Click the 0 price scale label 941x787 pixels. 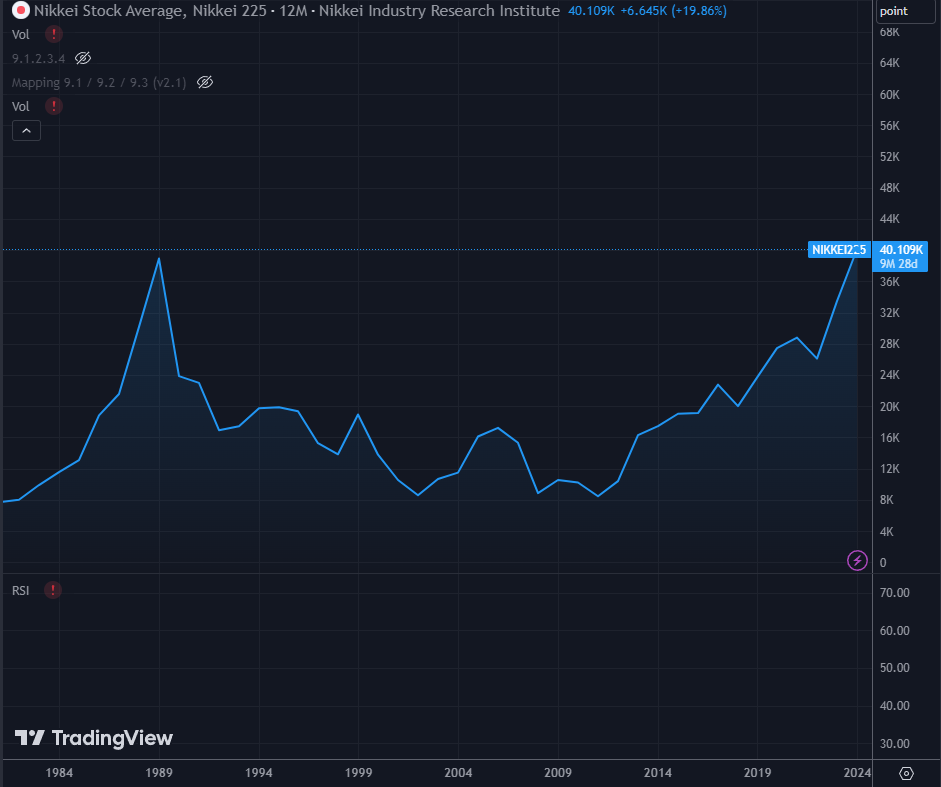point(883,563)
